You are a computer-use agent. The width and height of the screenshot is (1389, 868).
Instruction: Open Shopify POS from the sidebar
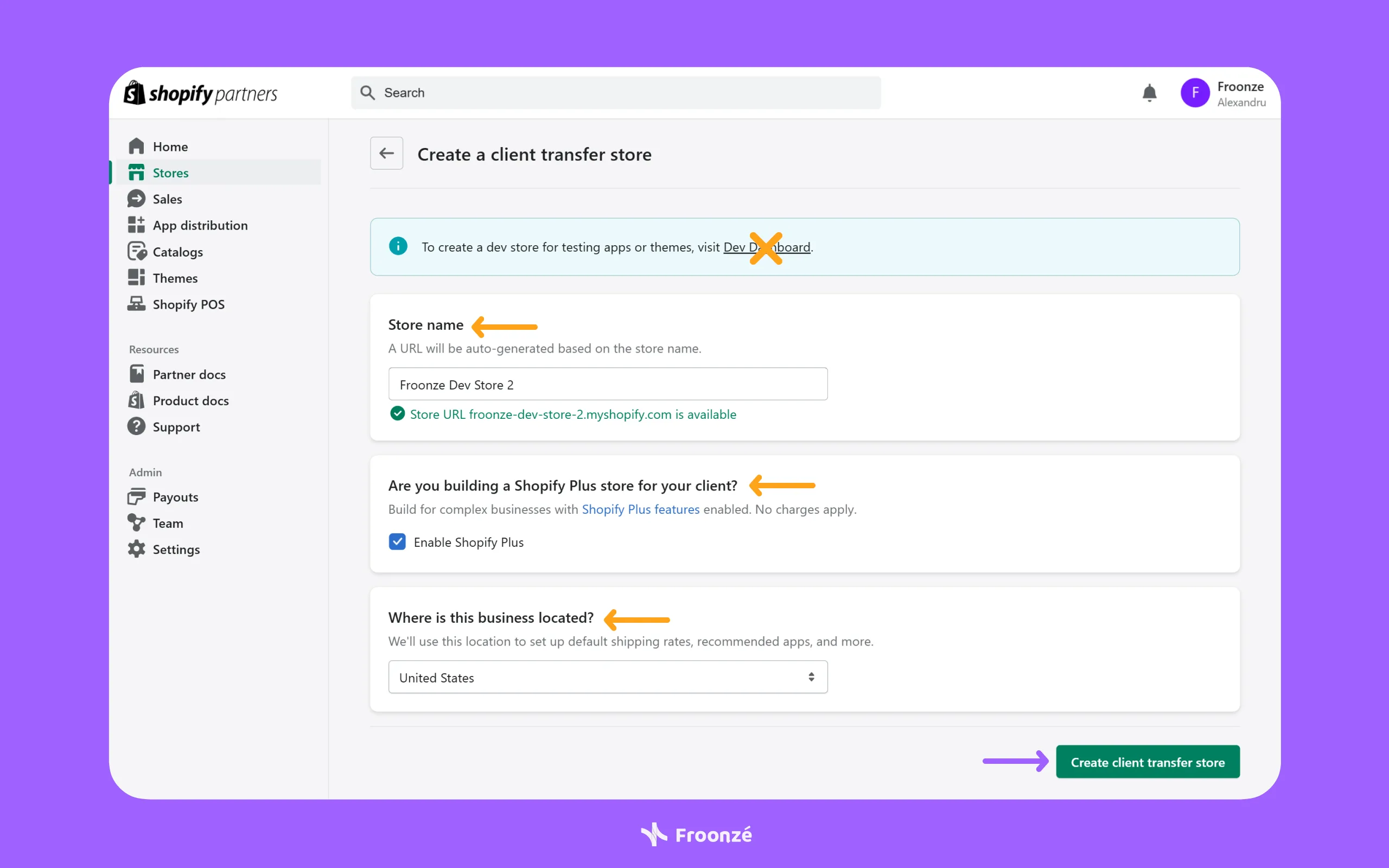click(189, 304)
